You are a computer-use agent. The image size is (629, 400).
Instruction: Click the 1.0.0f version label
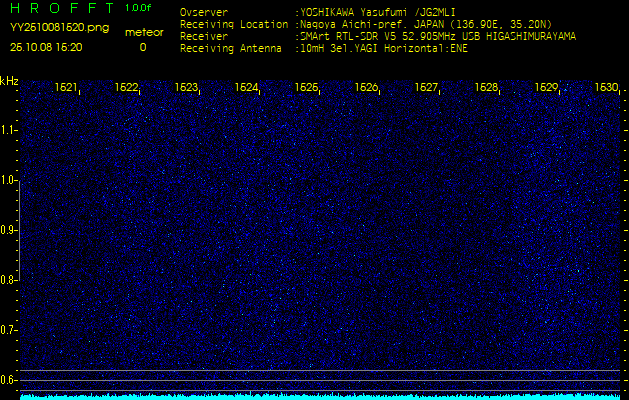139,8
